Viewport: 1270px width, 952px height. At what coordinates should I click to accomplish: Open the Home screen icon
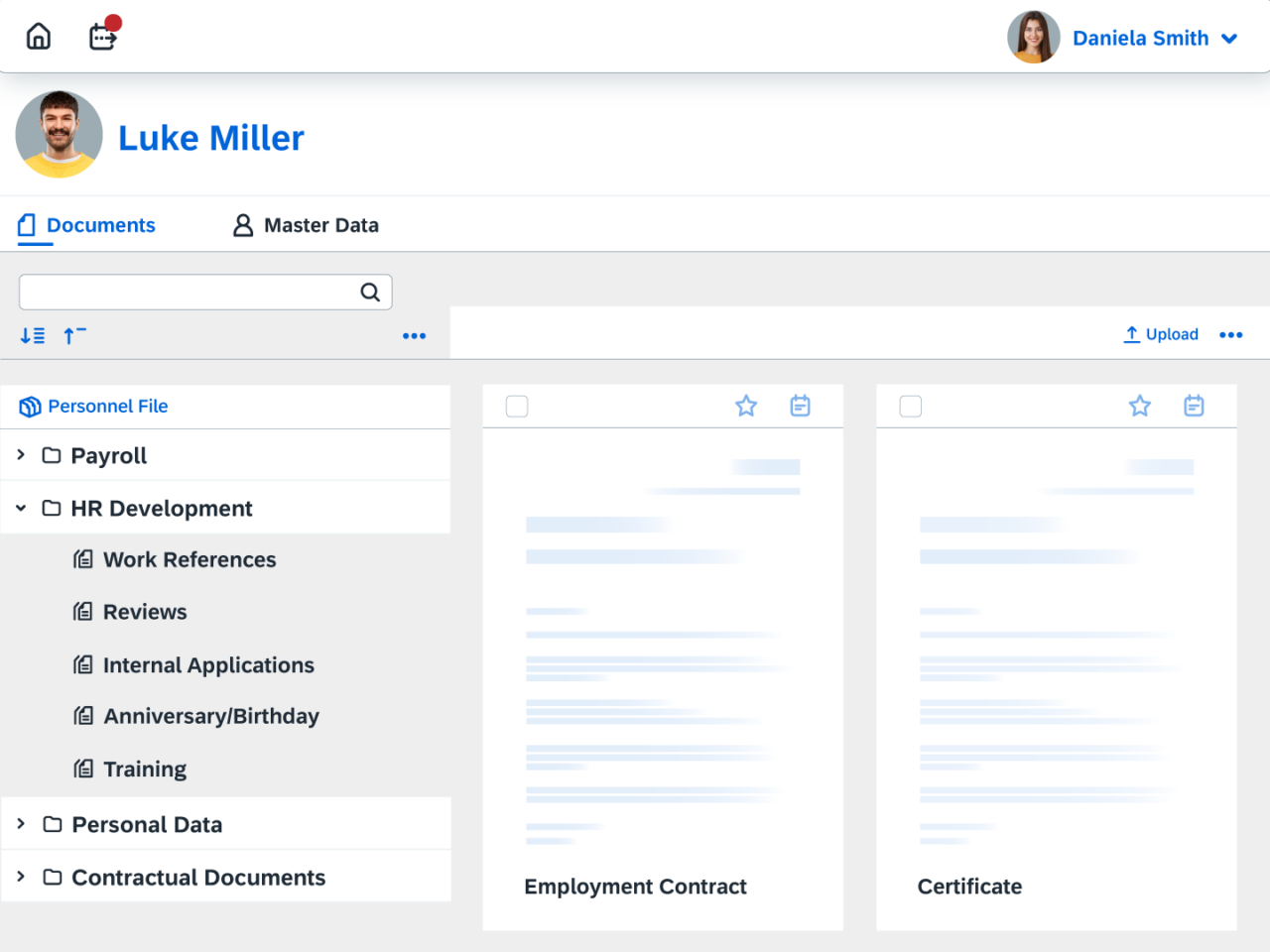click(x=38, y=36)
